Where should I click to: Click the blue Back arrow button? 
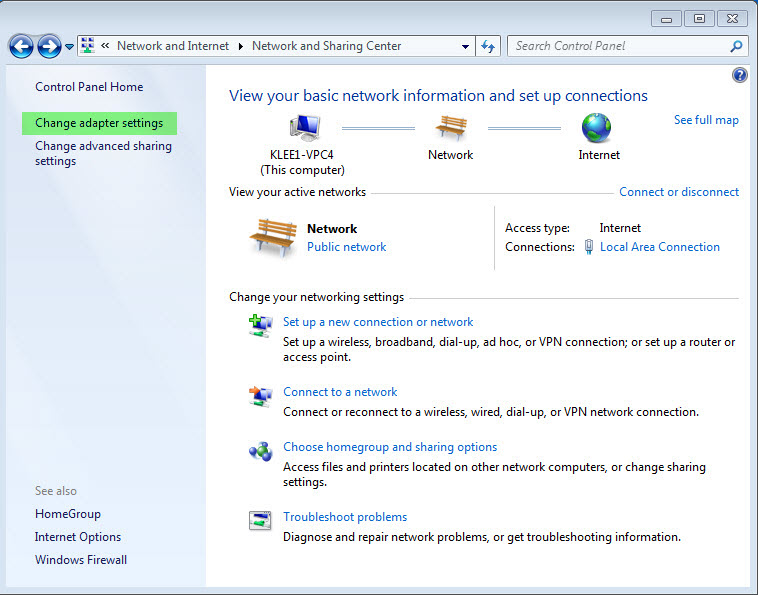21,47
